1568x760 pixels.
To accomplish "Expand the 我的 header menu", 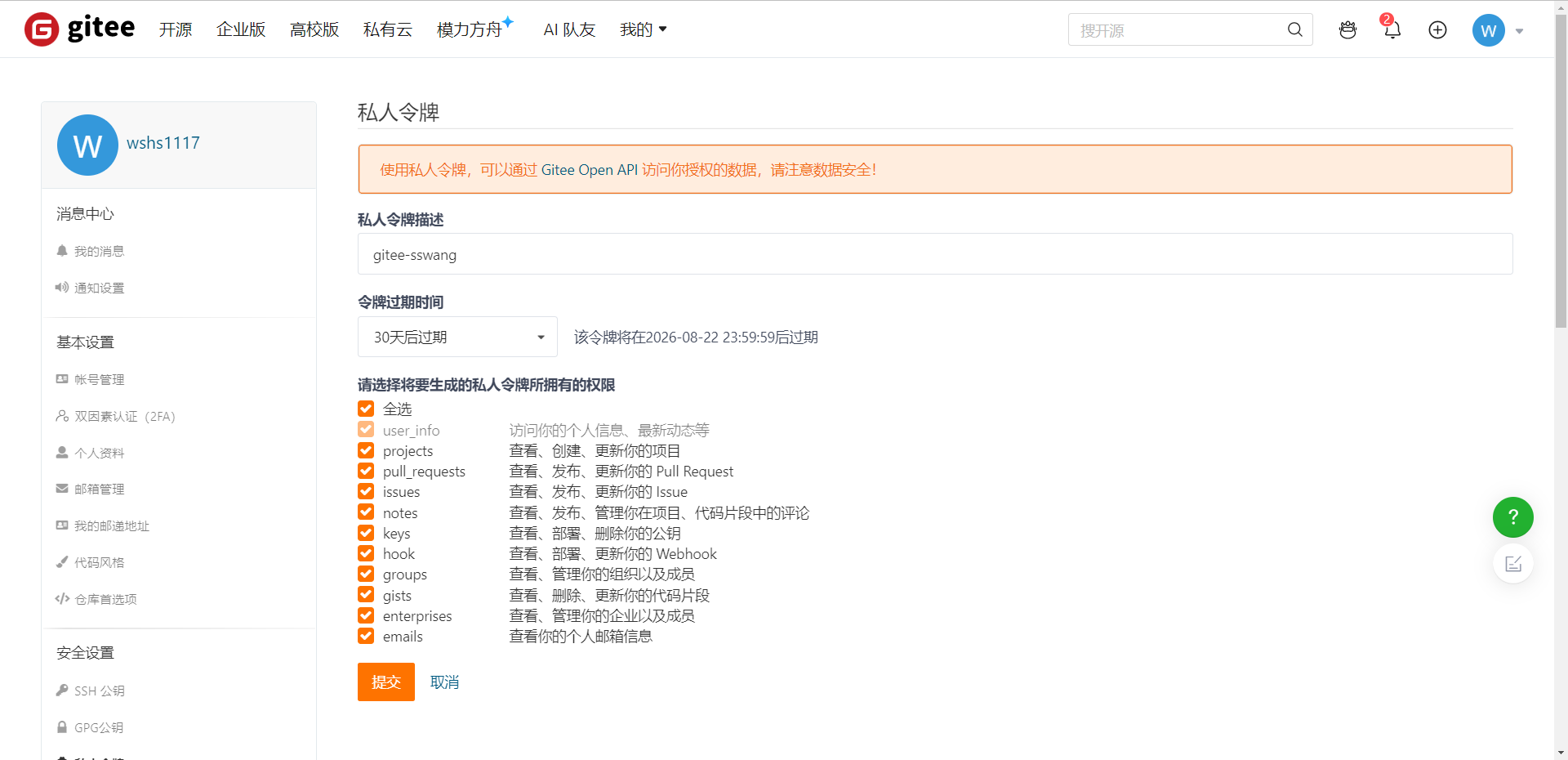I will tap(644, 29).
